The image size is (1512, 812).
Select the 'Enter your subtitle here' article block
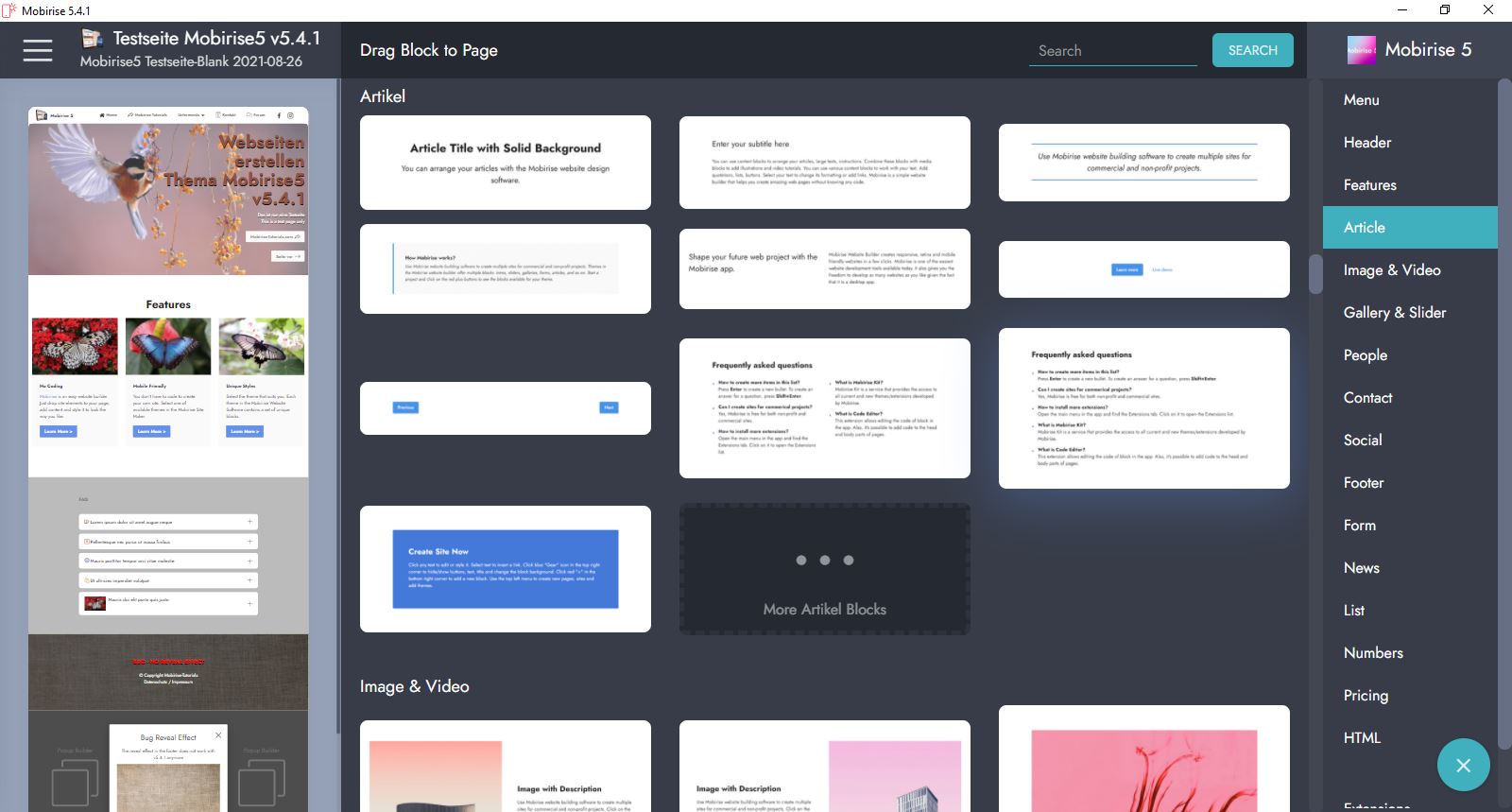[825, 163]
